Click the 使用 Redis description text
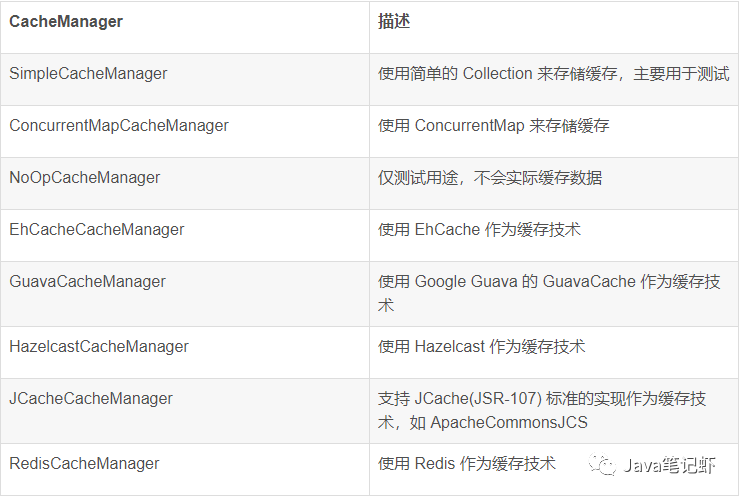739x497 pixels. pos(467,464)
